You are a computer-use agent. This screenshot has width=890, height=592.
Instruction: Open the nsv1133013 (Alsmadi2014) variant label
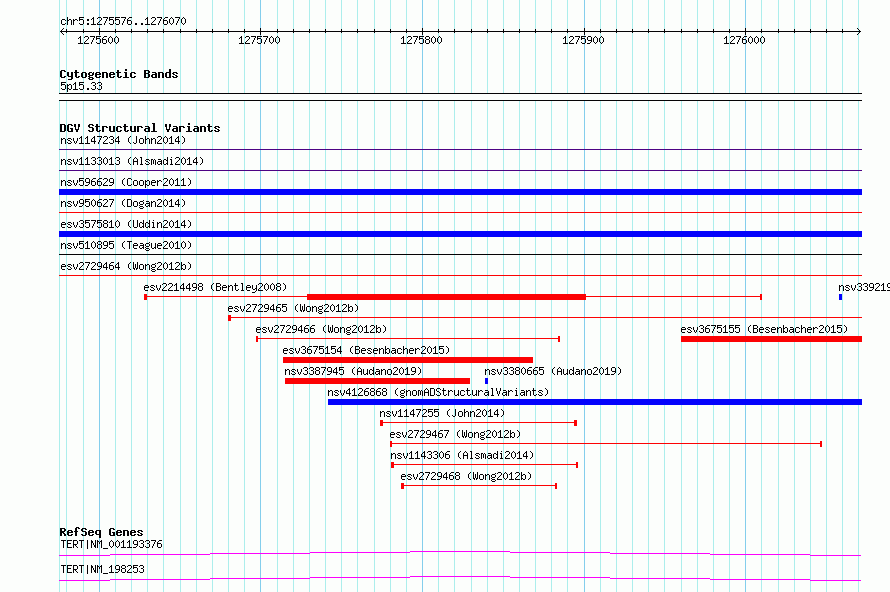click(x=132, y=161)
